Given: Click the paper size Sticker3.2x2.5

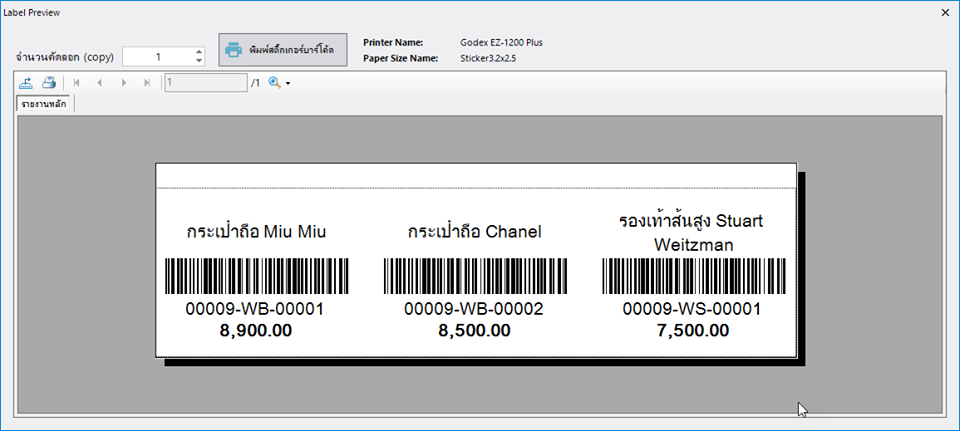Looking at the screenshot, I should (x=488, y=59).
